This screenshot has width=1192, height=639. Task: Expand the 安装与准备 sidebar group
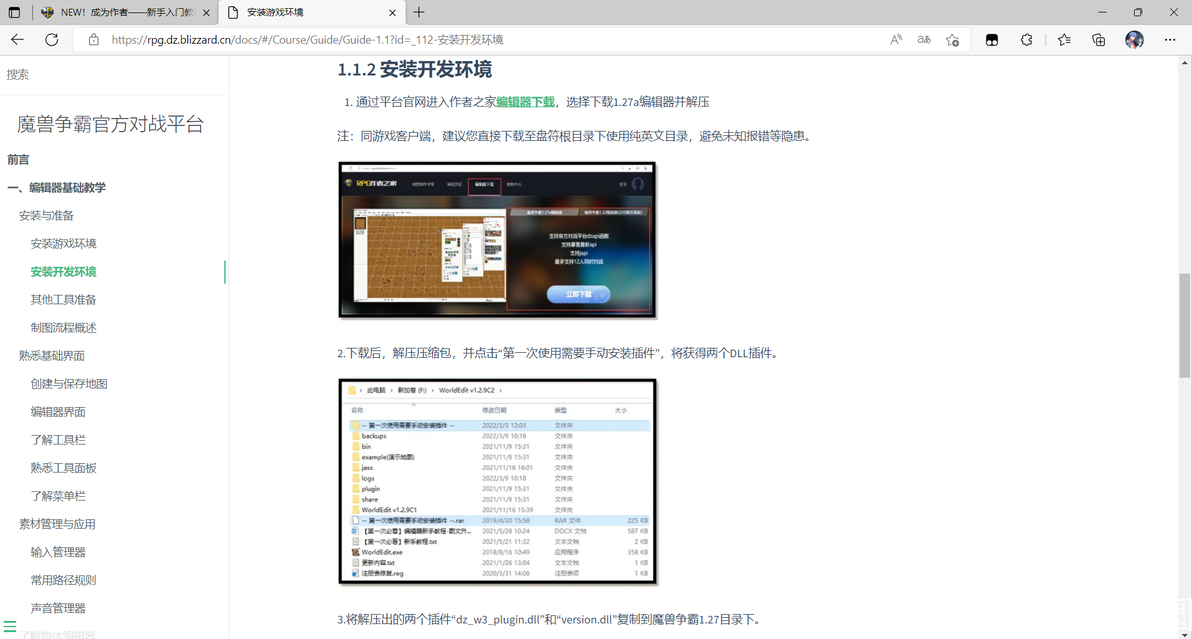(46, 216)
